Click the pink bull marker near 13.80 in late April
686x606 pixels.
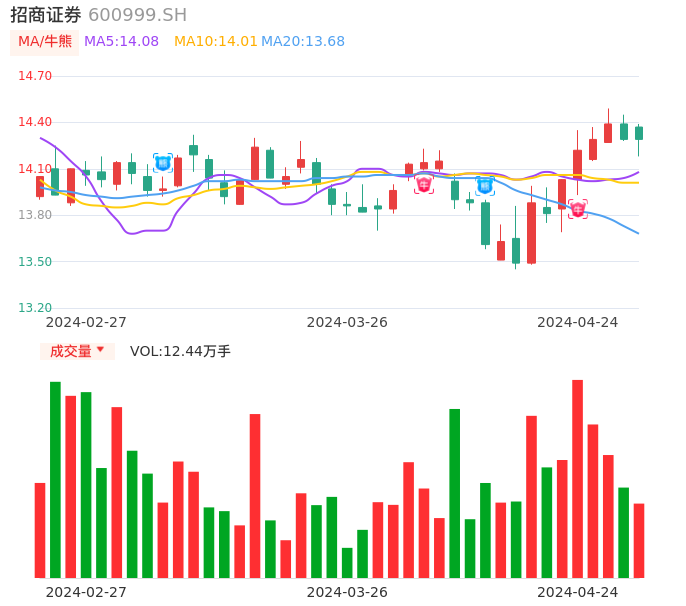click(578, 209)
